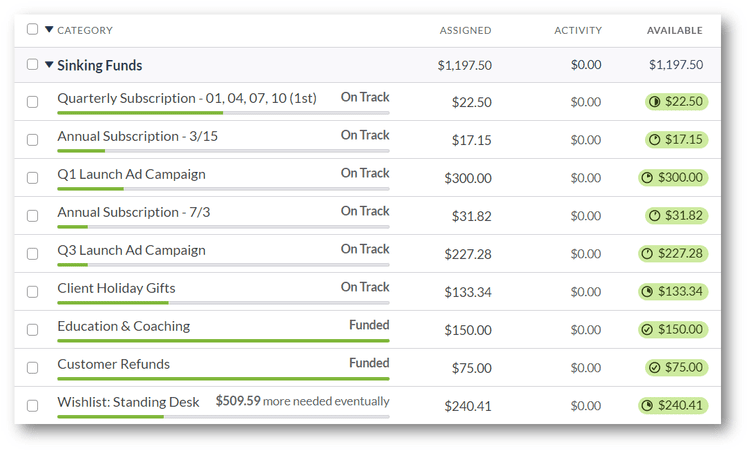Click the Education & Coaching progress bar

tap(223, 341)
